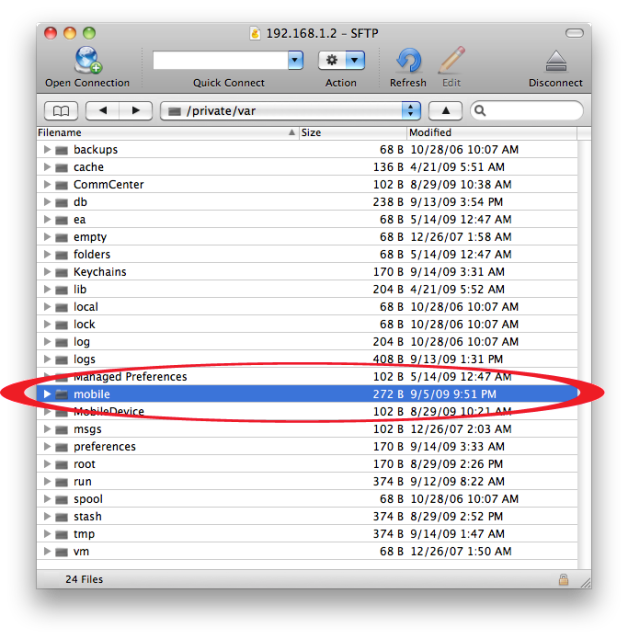The height and width of the screenshot is (639, 628).
Task: Click the folders folder icon
Action: 62,255
